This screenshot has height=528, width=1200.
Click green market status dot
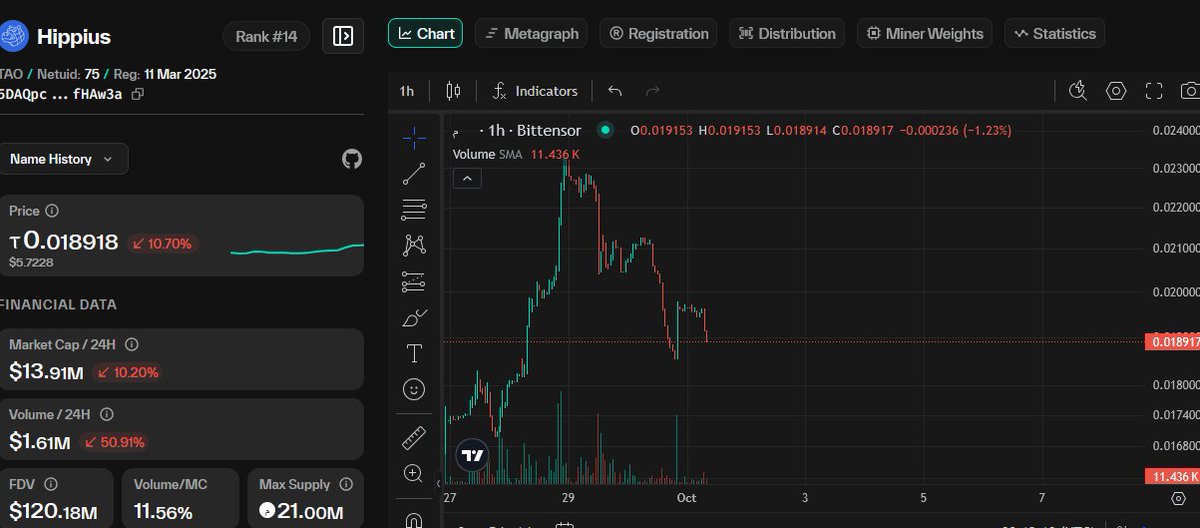click(604, 130)
